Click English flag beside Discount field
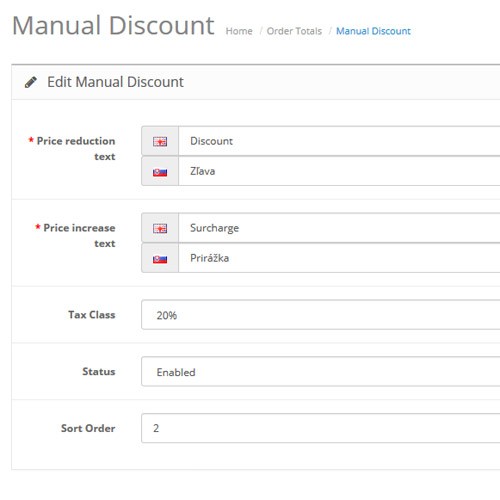 coord(160,142)
